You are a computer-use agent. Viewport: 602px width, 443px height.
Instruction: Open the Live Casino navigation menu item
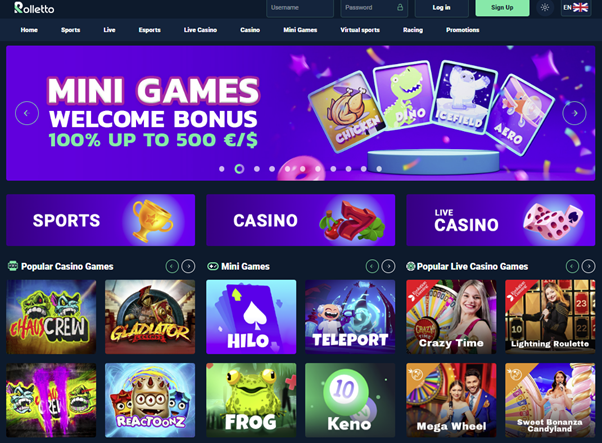[200, 30]
